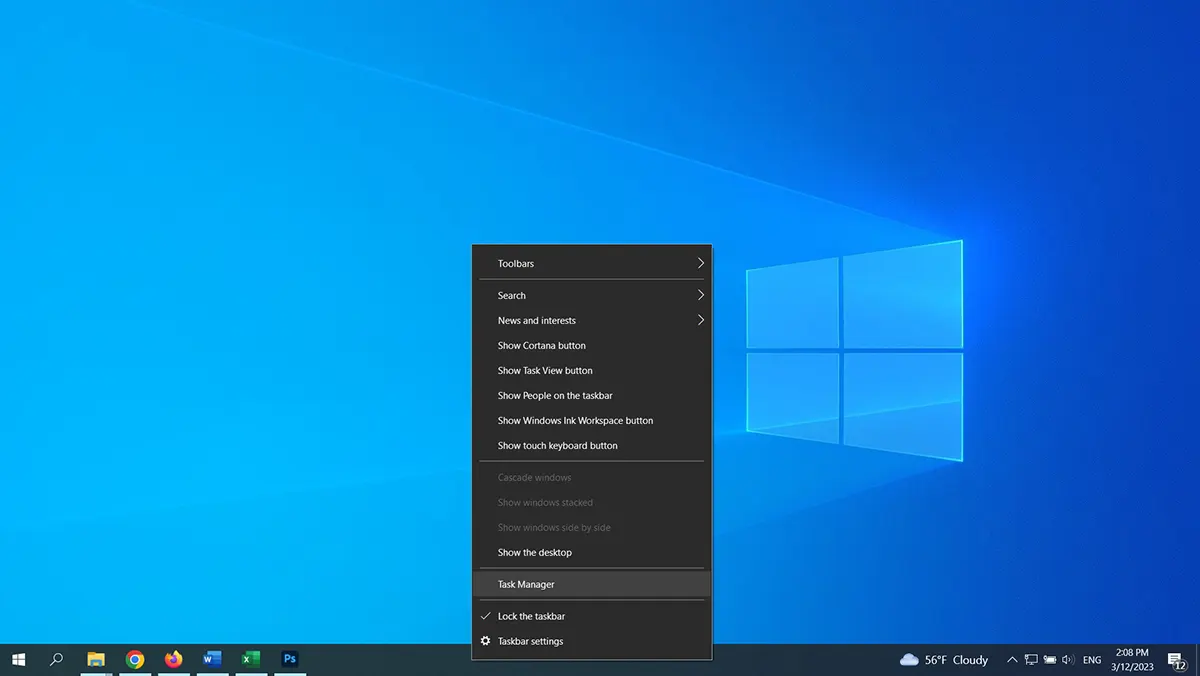Expand the Search submenu
1200x676 pixels.
(x=592, y=296)
